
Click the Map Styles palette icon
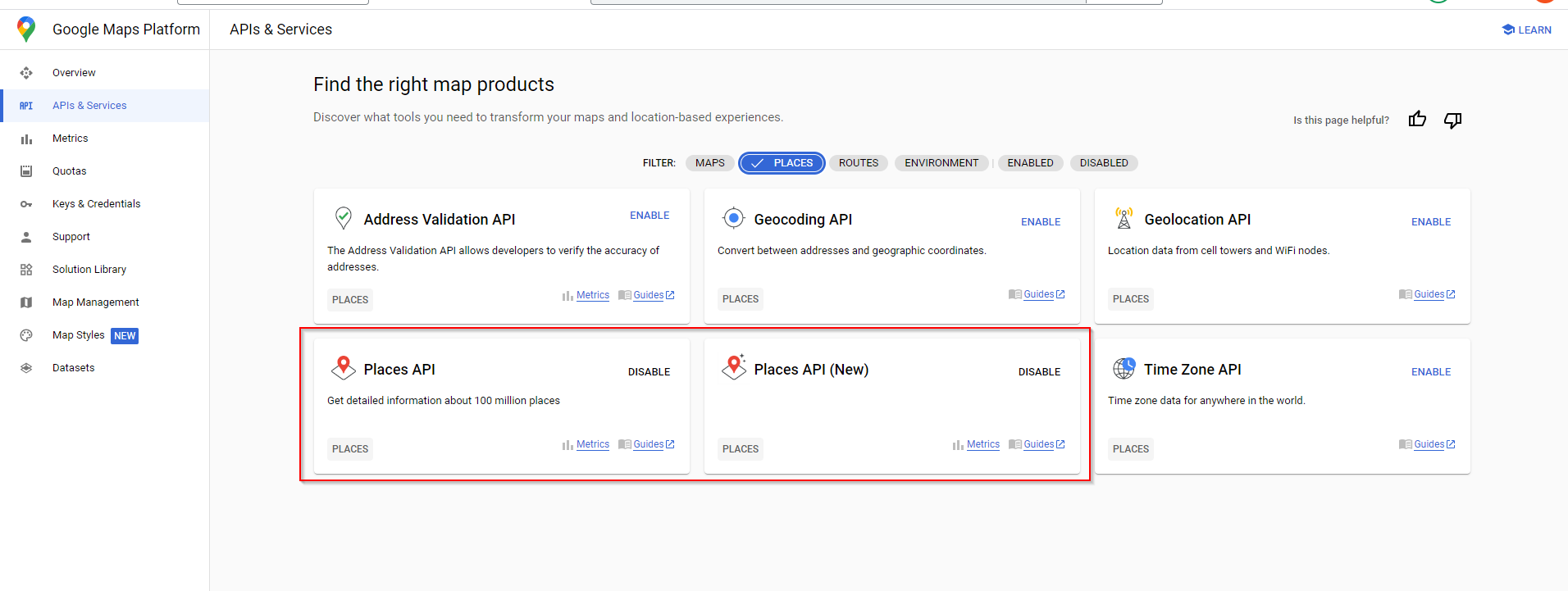click(x=26, y=335)
